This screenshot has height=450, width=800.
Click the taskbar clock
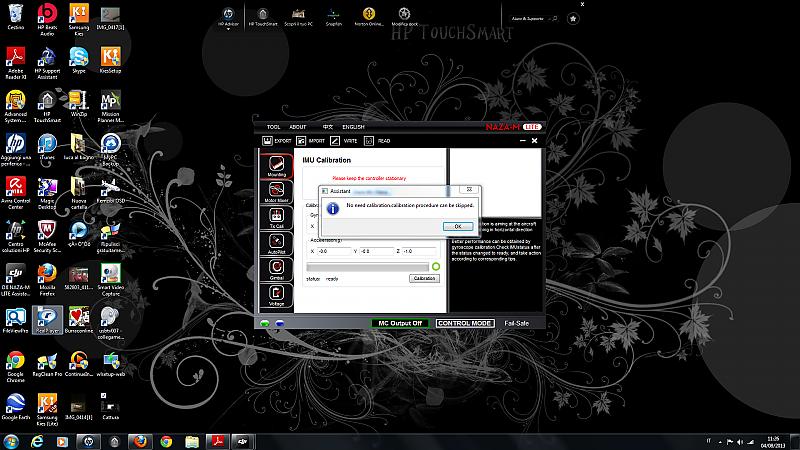(x=773, y=442)
